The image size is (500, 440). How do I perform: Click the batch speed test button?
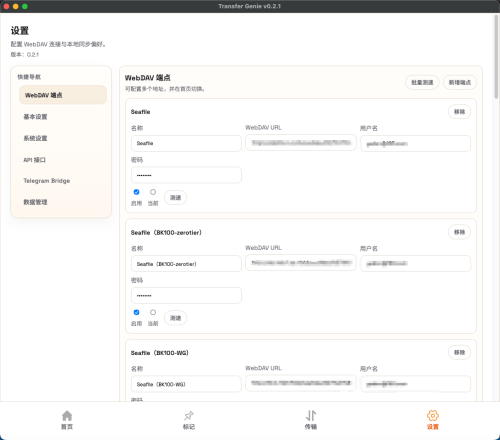422,82
